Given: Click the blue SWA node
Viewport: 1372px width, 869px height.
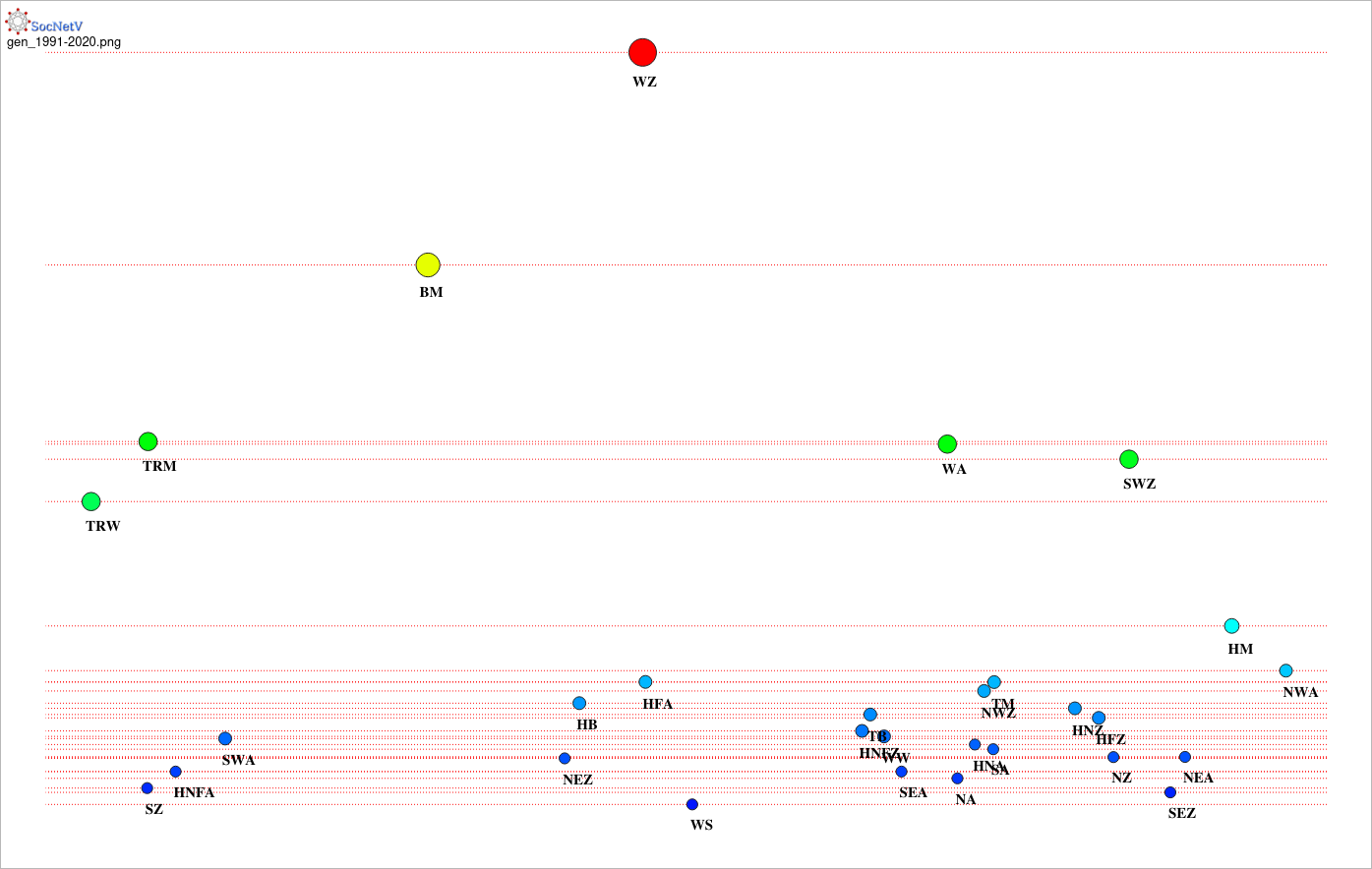Looking at the screenshot, I should point(225,738).
